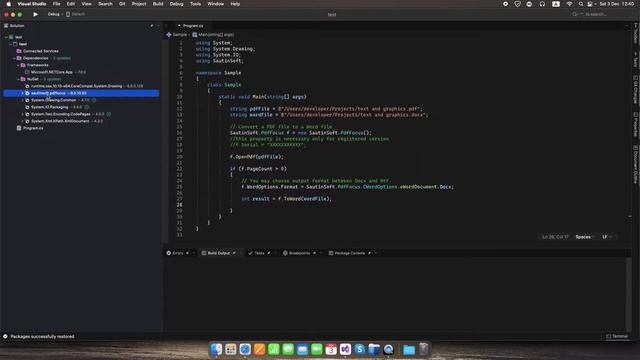Open the Package Console panel tab
The image size is (640, 360).
pos(350,253)
